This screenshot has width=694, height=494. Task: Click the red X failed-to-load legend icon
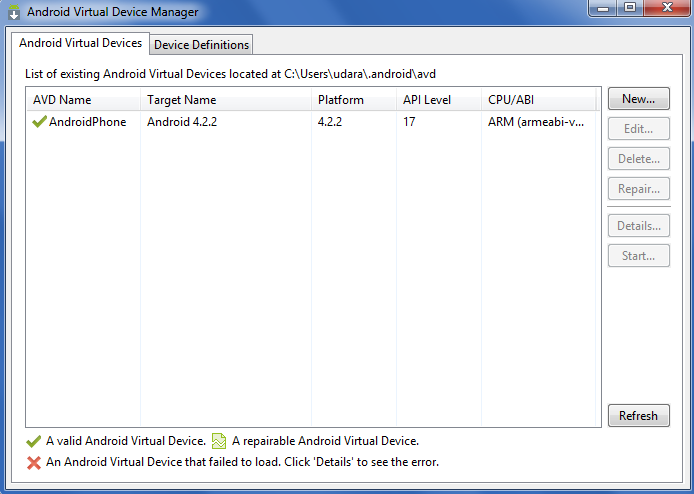(x=34, y=463)
